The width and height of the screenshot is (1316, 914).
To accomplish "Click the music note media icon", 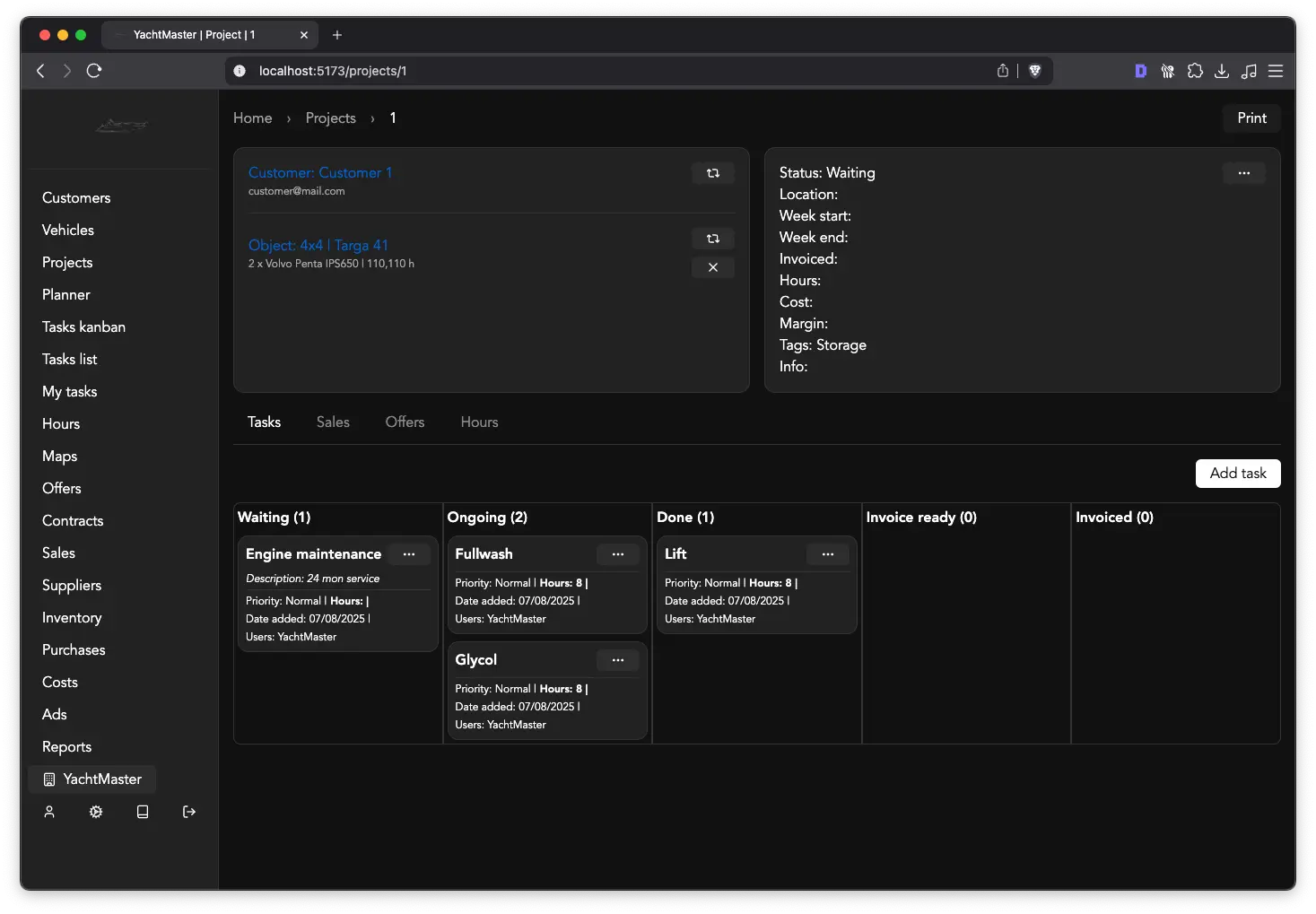I will tap(1249, 71).
